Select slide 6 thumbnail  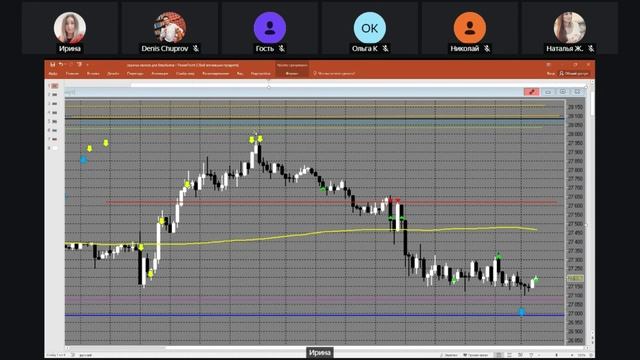tap(55, 131)
